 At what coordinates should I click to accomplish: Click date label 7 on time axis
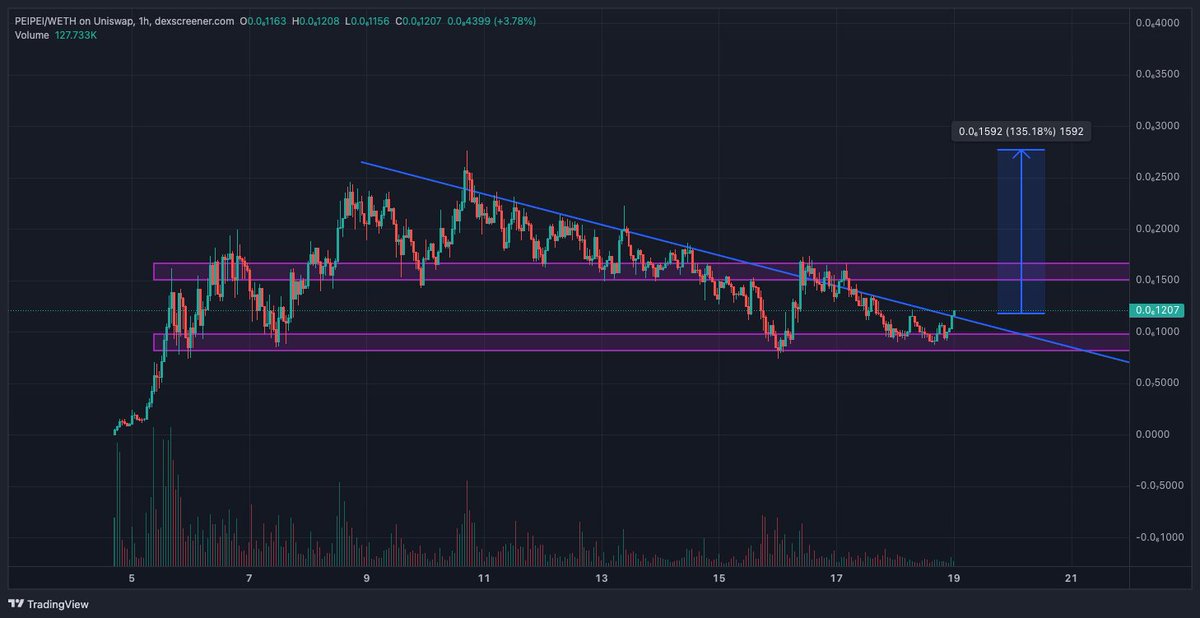[x=249, y=579]
